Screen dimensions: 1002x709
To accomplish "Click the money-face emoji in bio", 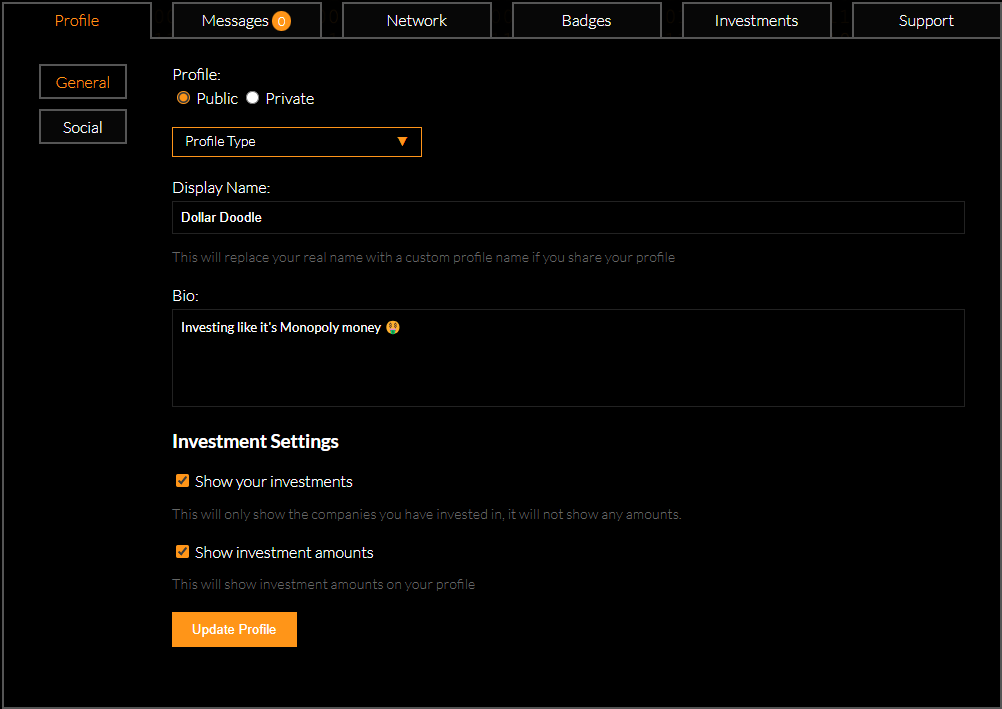I will [393, 327].
